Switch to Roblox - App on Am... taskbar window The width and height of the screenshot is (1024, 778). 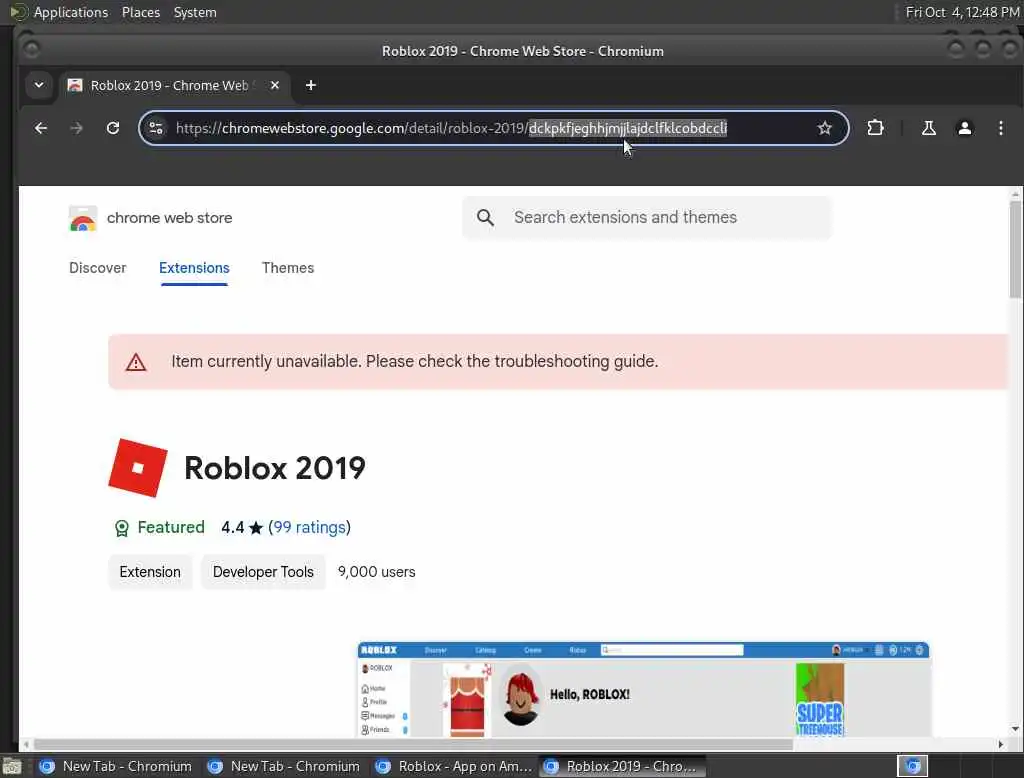pos(455,766)
